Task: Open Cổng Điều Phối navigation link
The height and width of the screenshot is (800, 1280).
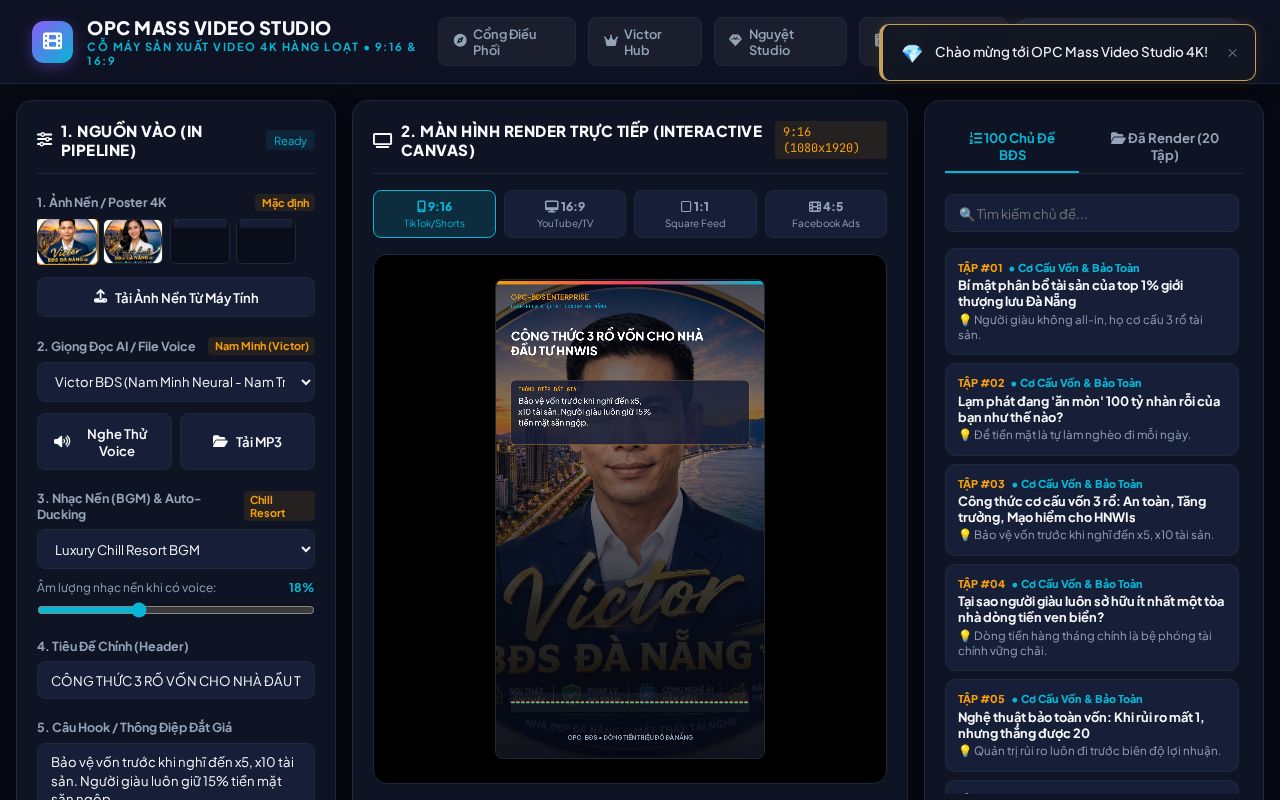Action: coord(507,42)
